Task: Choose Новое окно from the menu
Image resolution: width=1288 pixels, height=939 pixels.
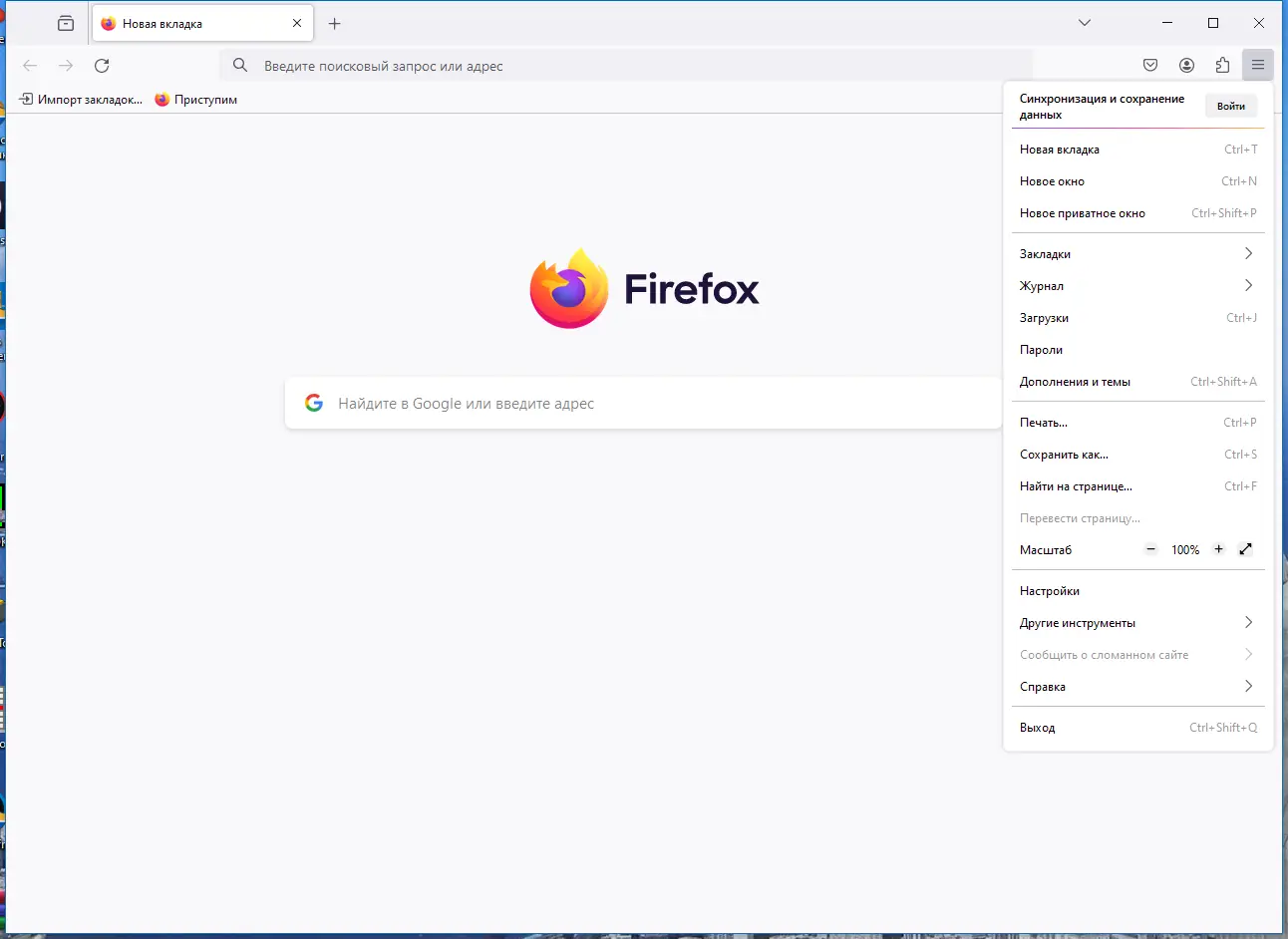Action: point(1138,181)
